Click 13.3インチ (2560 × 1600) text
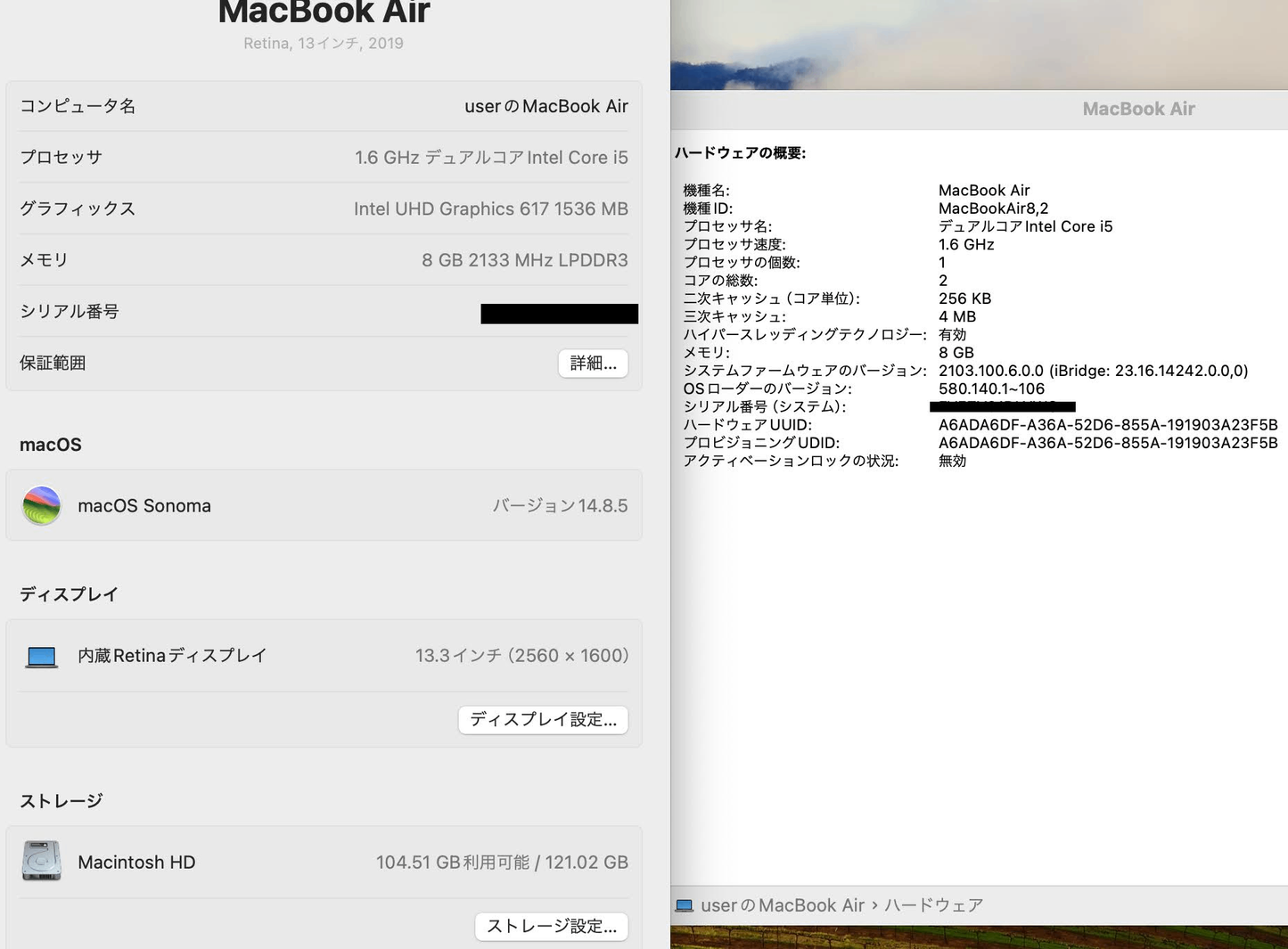The image size is (1288, 949). 522,656
